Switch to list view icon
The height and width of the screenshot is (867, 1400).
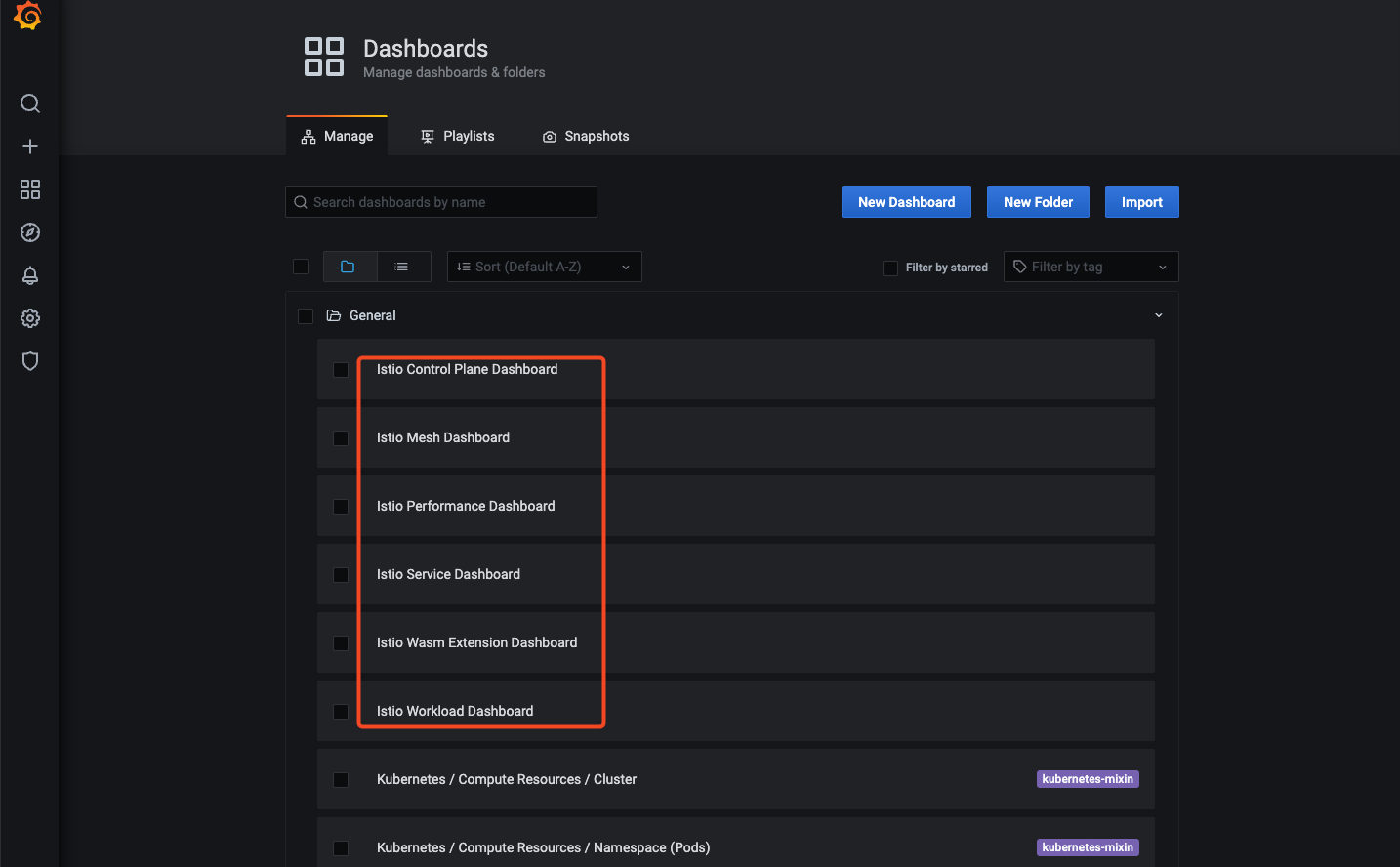[x=401, y=267]
